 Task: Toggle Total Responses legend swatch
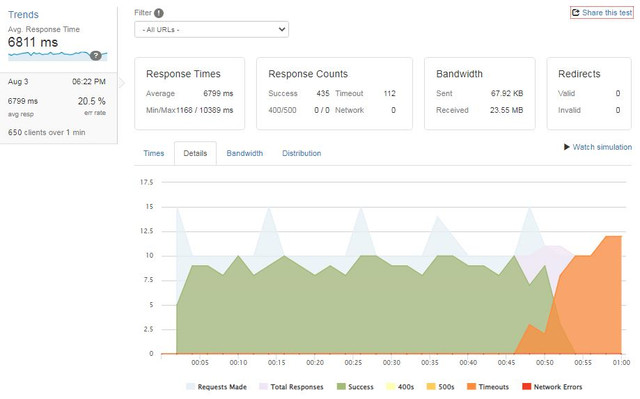(x=263, y=386)
